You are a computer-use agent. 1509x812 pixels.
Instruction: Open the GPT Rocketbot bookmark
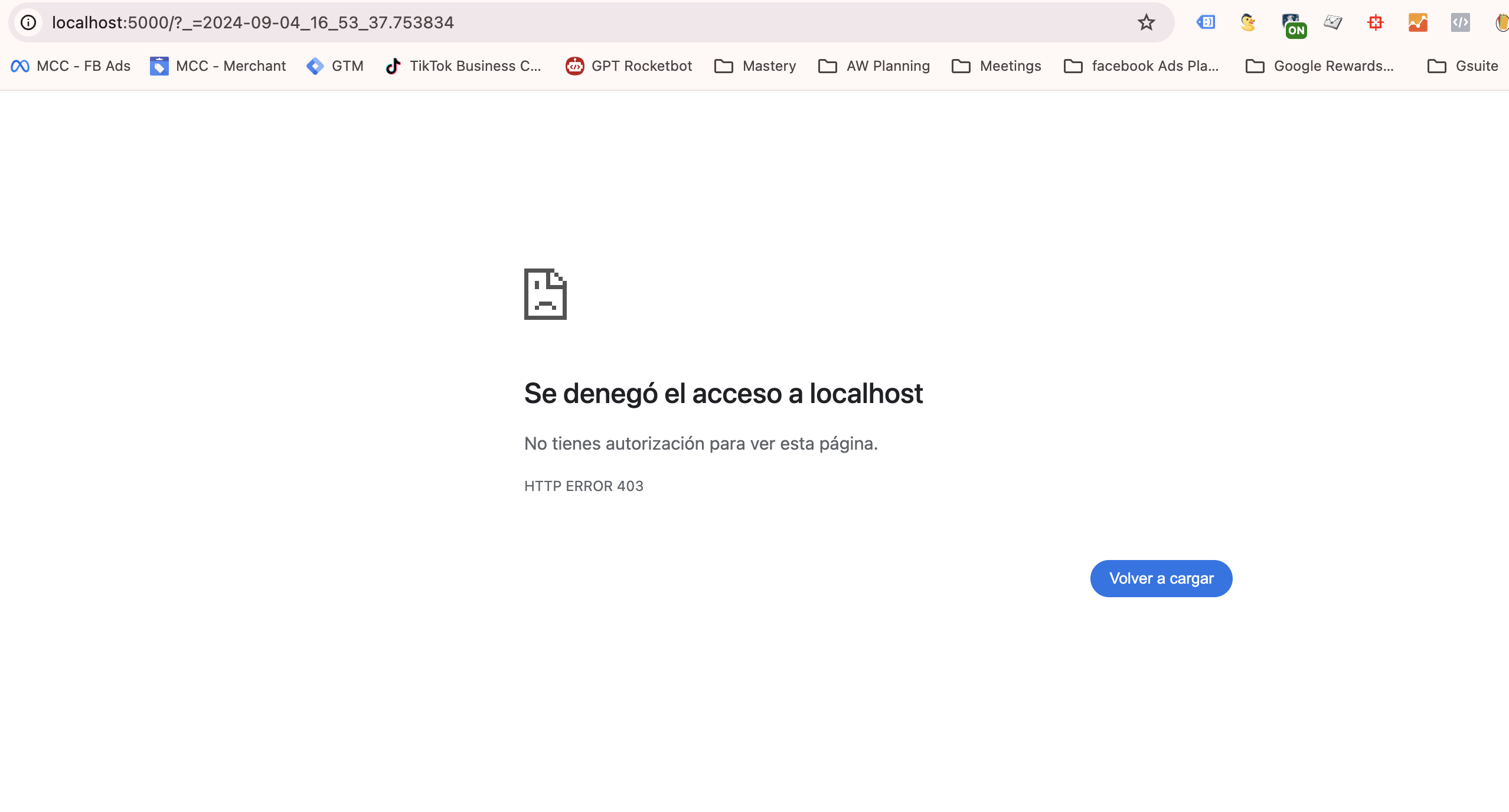(629, 66)
